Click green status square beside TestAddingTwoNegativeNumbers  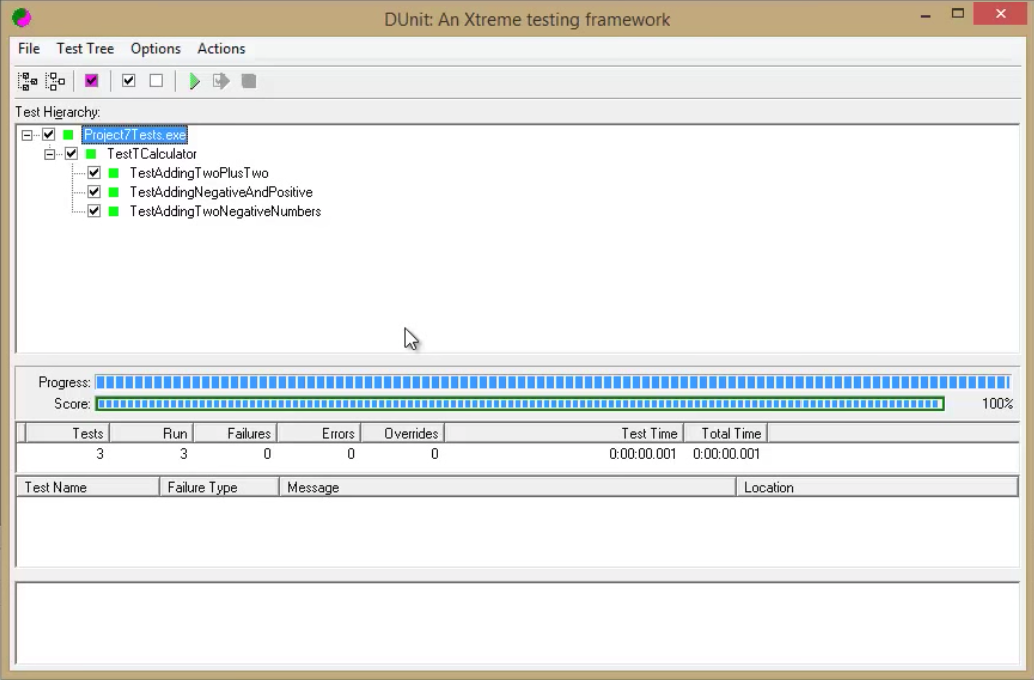click(113, 211)
